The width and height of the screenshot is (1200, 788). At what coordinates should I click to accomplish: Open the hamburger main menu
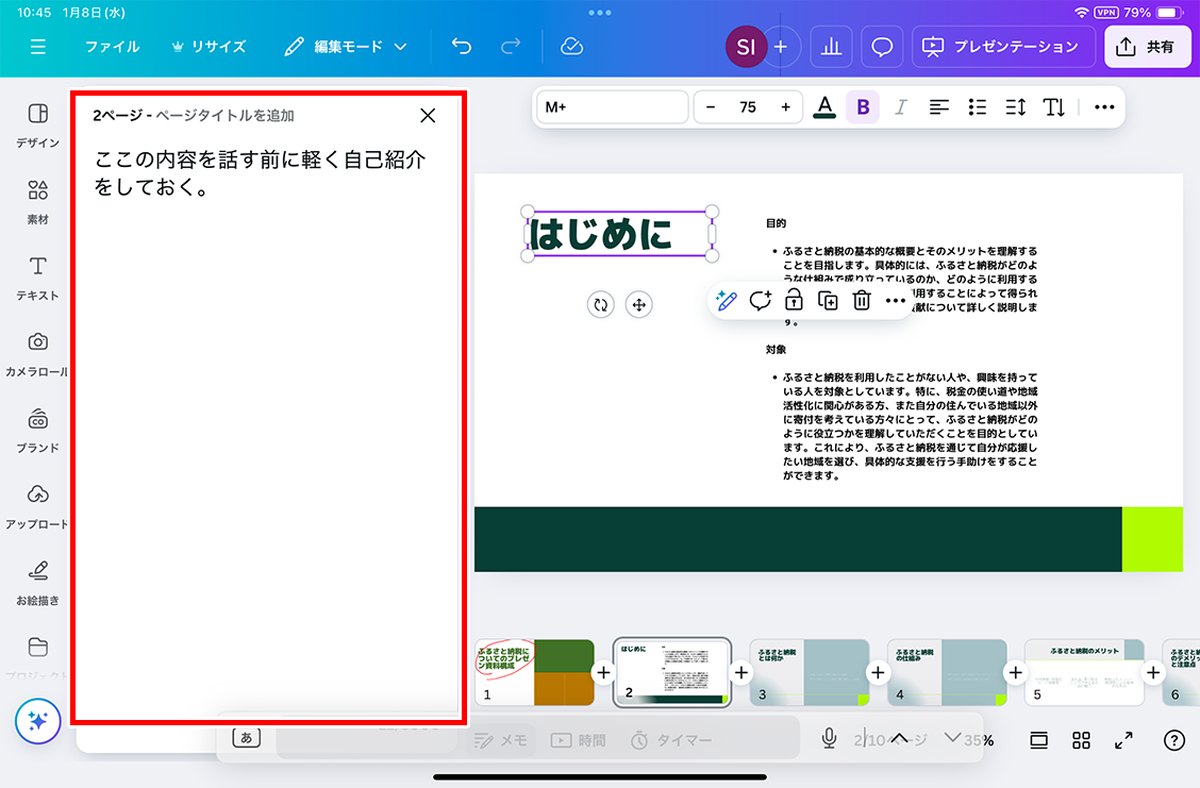(38, 47)
